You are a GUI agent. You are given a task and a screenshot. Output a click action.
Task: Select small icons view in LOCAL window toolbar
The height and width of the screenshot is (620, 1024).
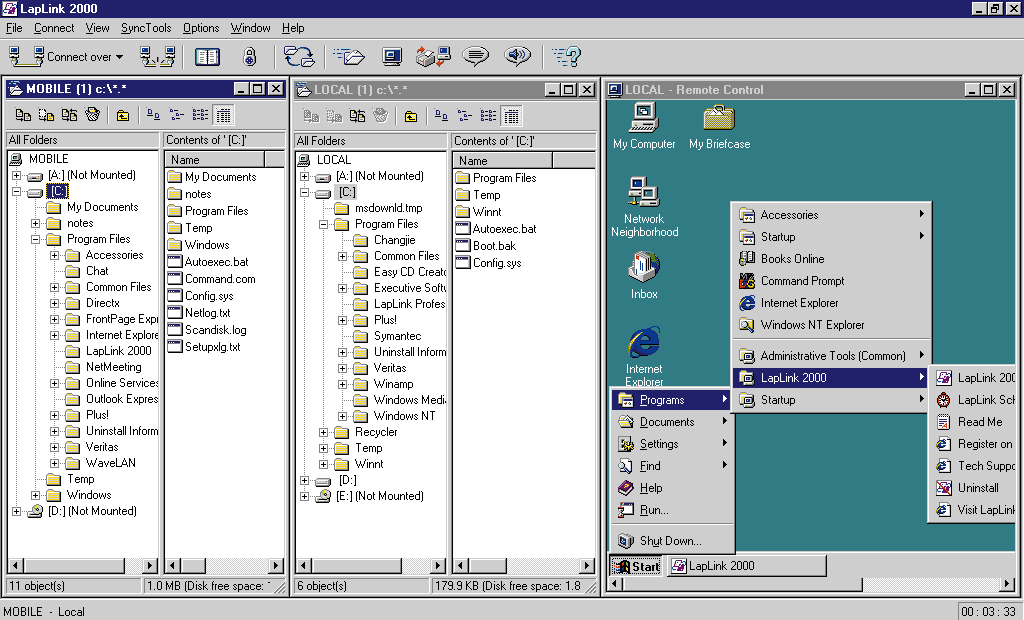[465, 116]
